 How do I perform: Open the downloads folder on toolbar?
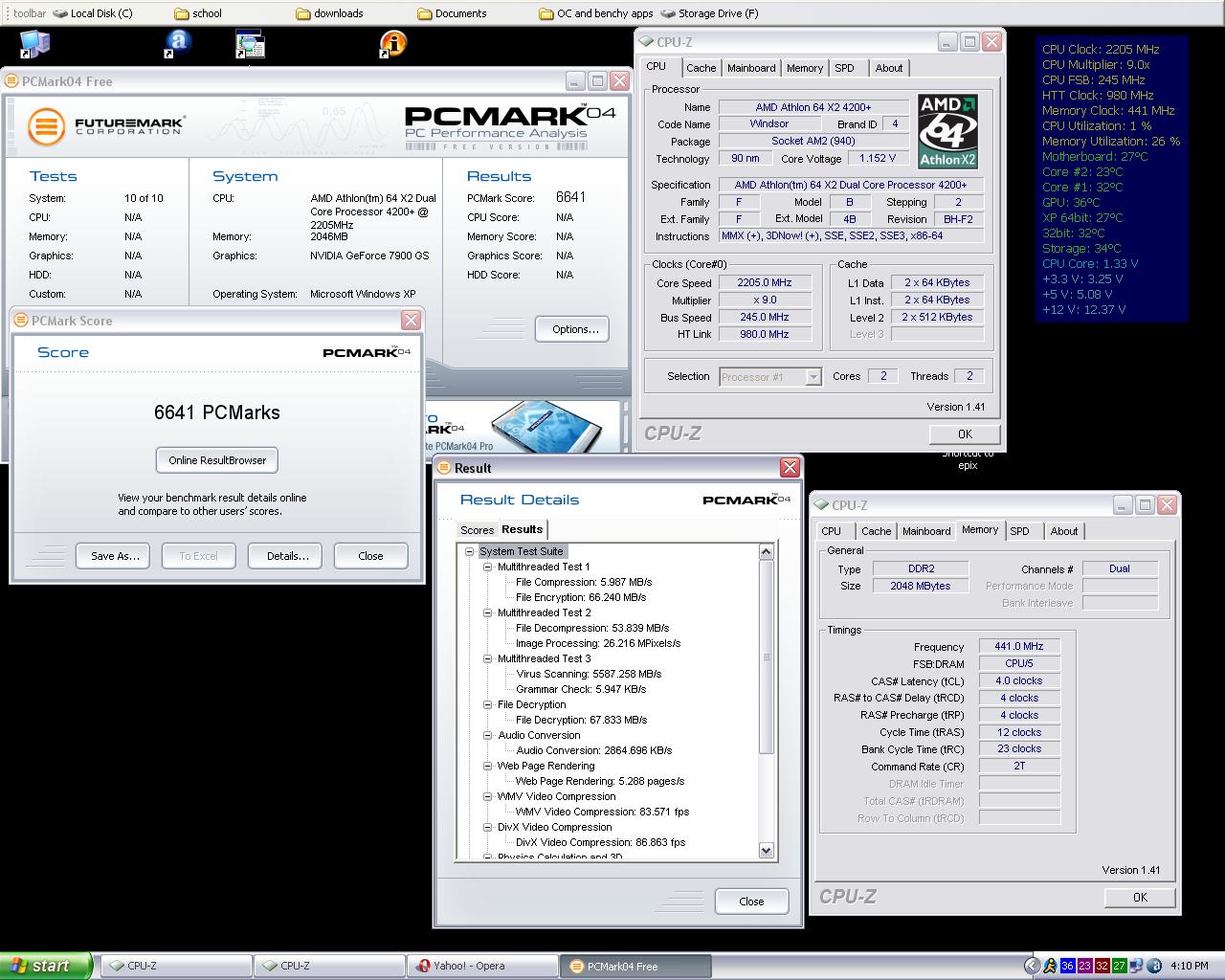pyautogui.click(x=329, y=13)
